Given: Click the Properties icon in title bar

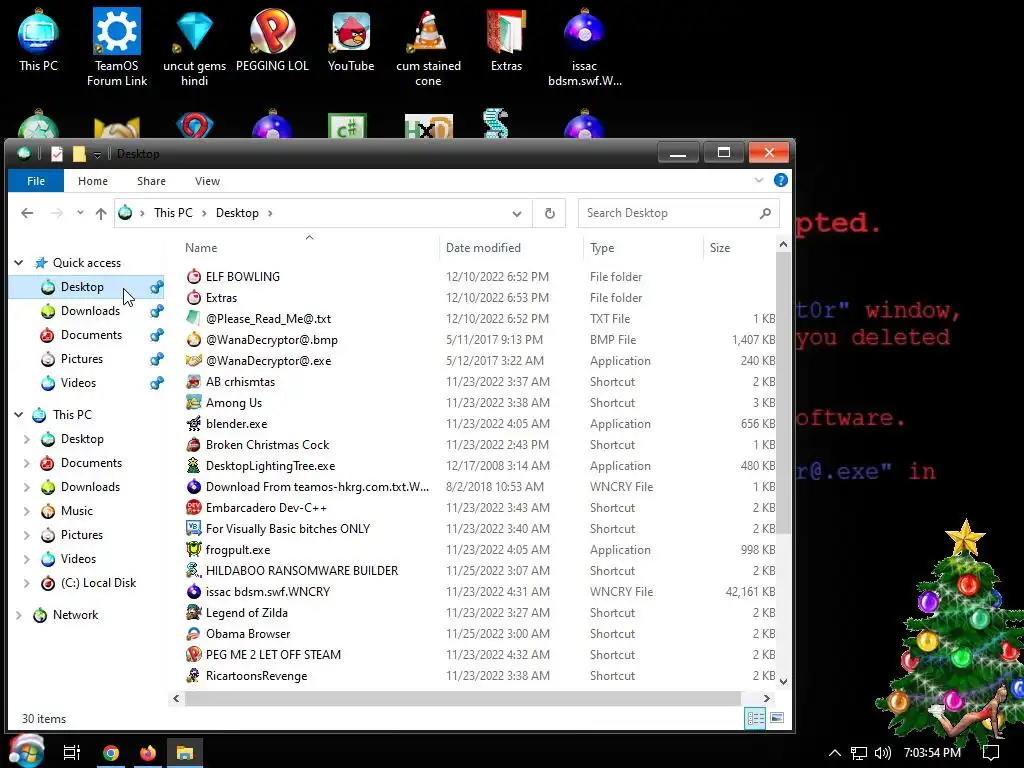Looking at the screenshot, I should pyautogui.click(x=57, y=153).
